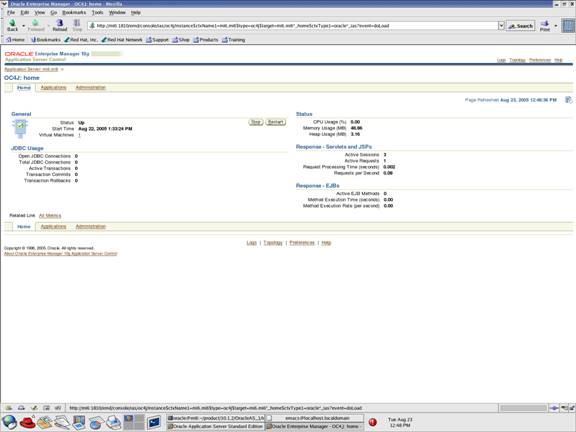Open the All Metrics related link

point(50,216)
